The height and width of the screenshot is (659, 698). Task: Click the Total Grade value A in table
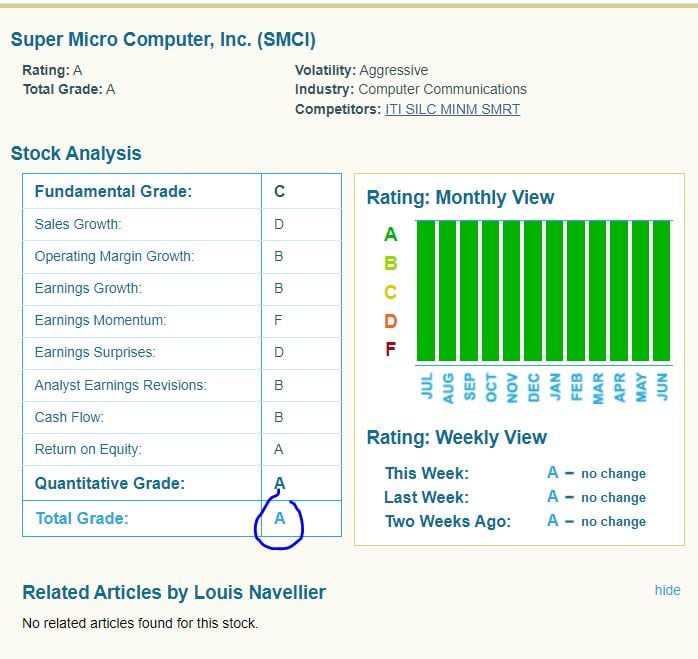tap(280, 518)
